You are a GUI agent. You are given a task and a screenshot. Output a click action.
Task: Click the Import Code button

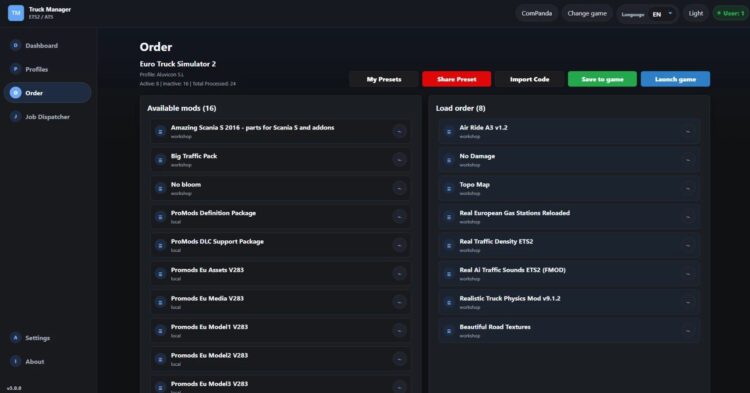pos(529,79)
